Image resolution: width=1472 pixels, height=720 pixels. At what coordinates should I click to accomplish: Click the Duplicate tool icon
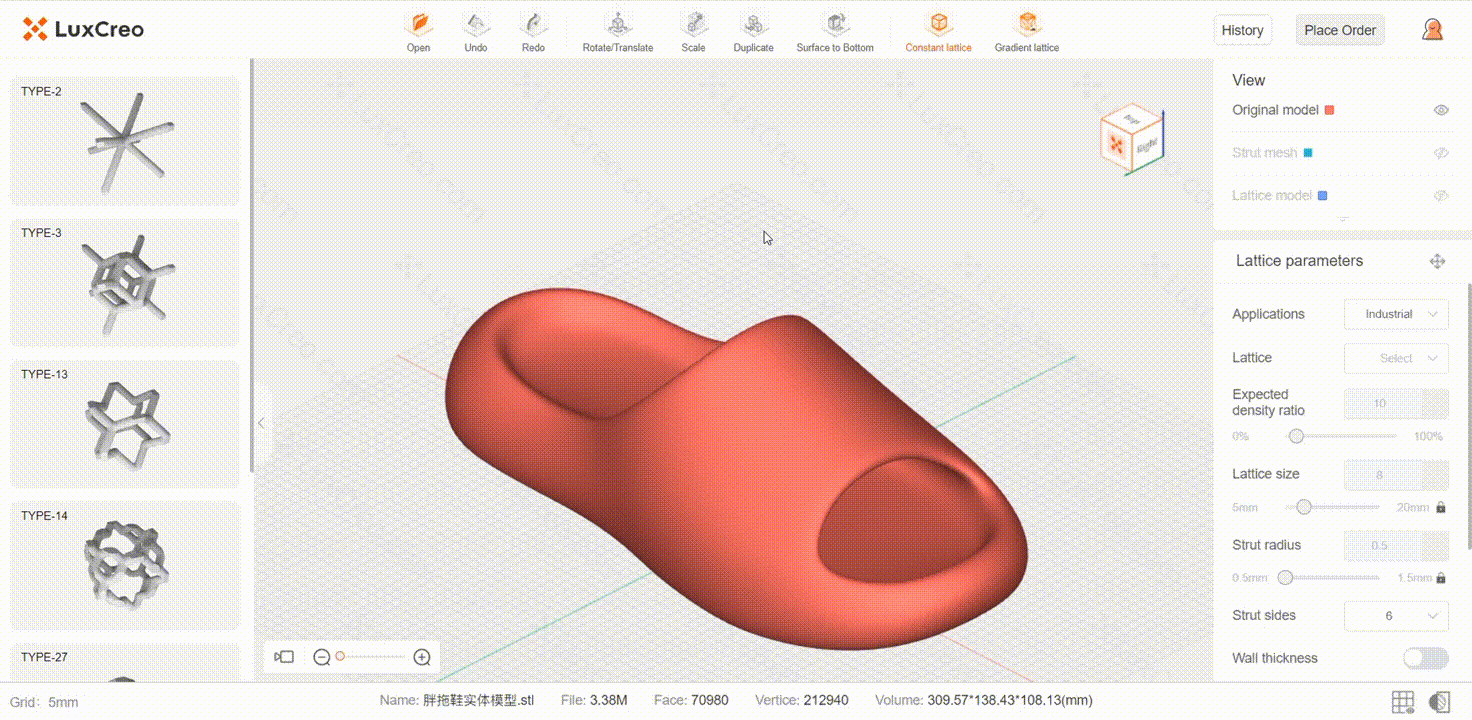pos(753,31)
